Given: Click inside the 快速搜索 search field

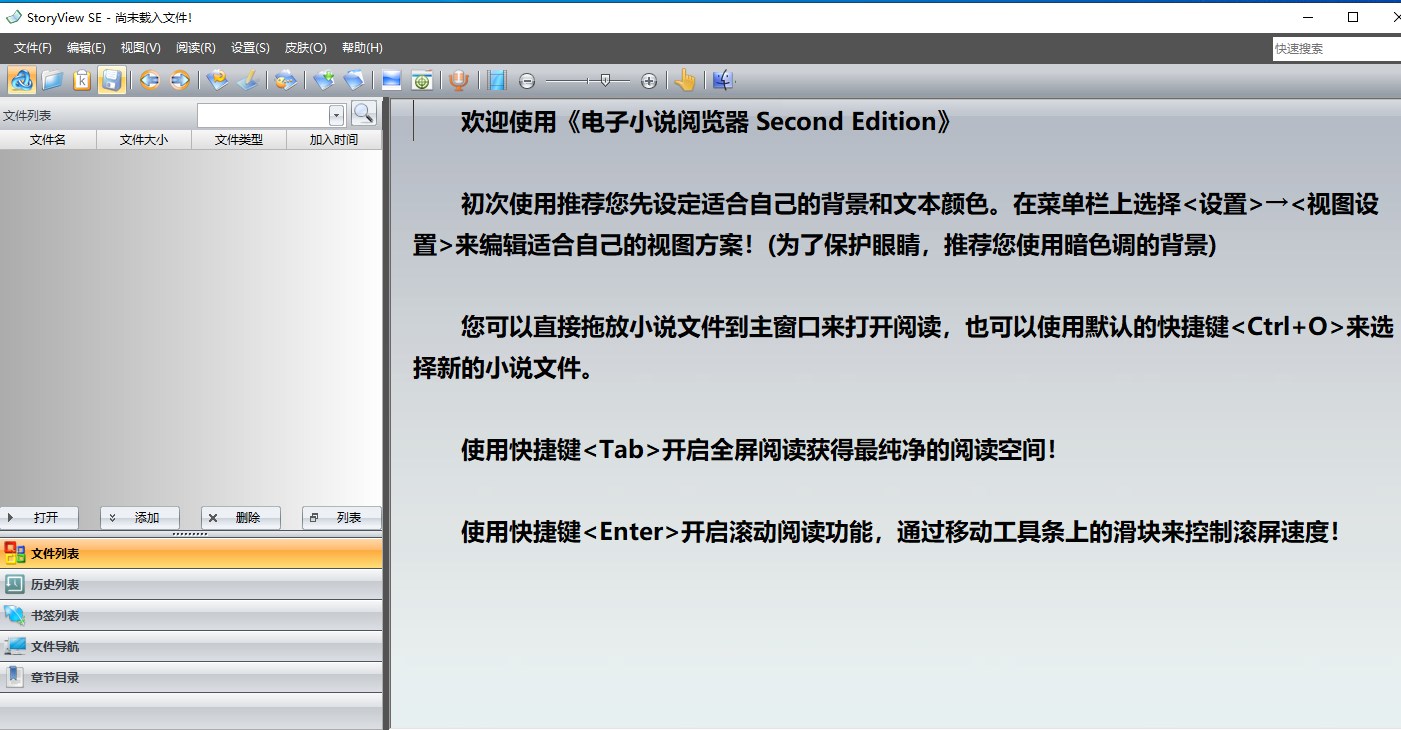Looking at the screenshot, I should coord(1335,47).
